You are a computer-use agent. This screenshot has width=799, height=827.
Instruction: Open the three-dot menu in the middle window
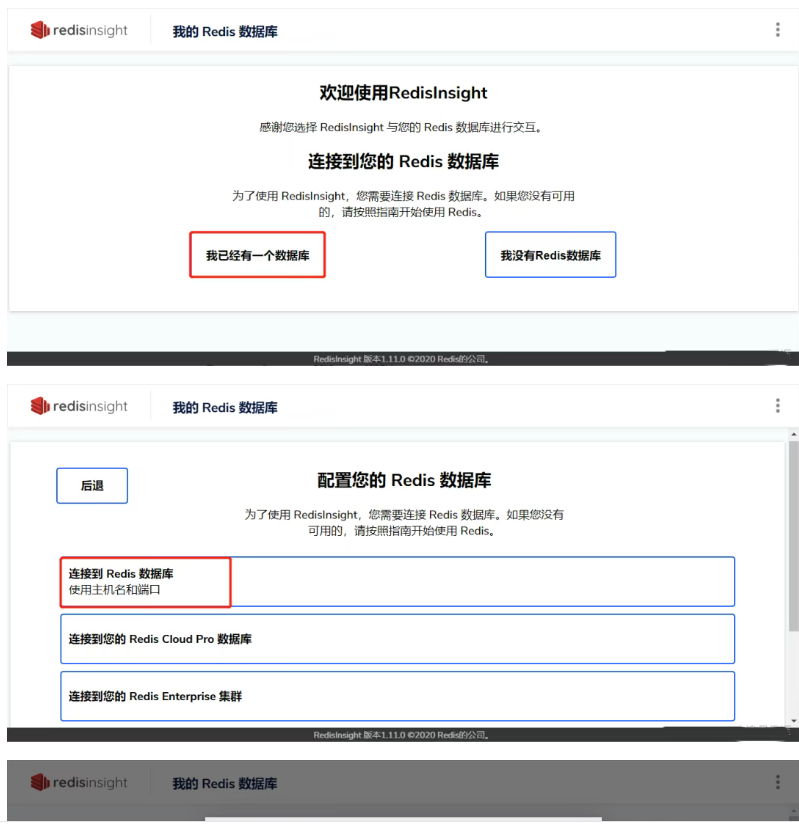(x=777, y=406)
